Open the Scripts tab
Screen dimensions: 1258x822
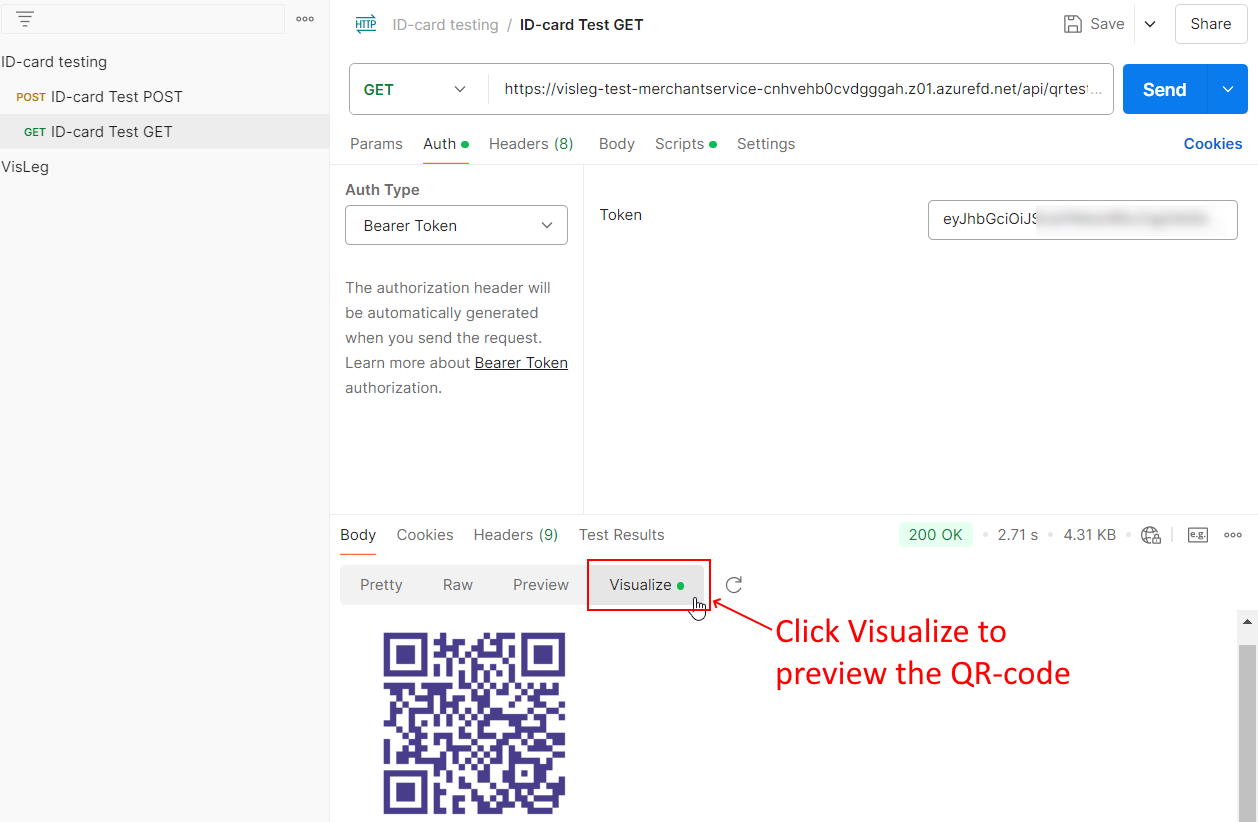(x=686, y=144)
